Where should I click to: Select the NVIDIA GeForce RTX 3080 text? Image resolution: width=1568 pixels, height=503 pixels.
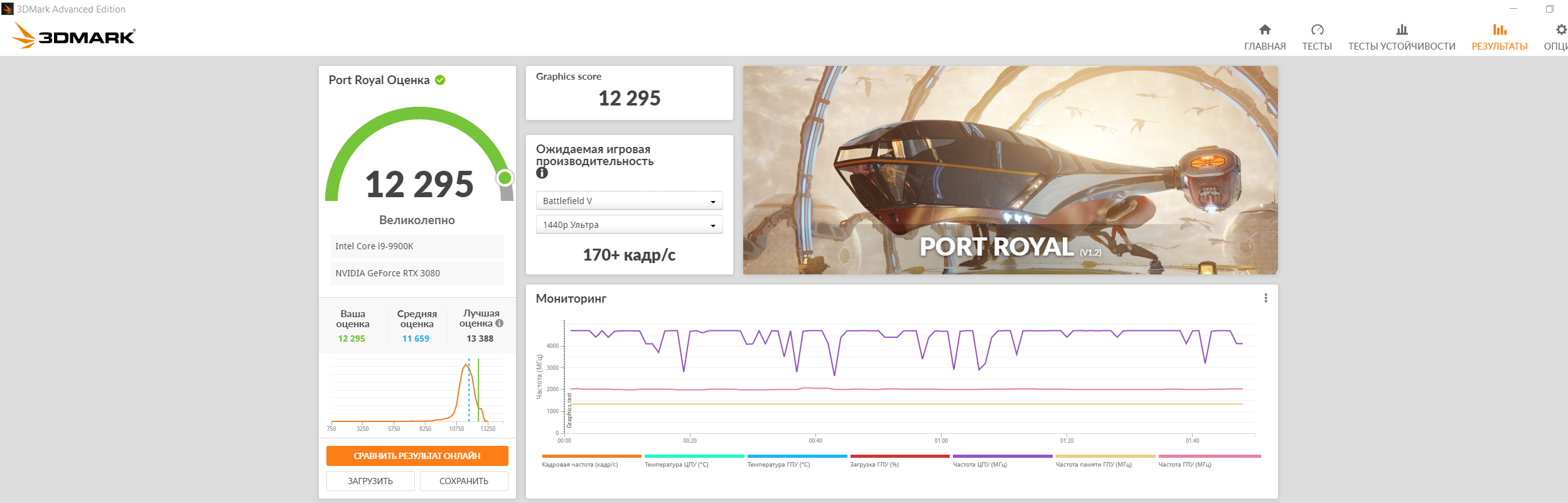point(387,273)
